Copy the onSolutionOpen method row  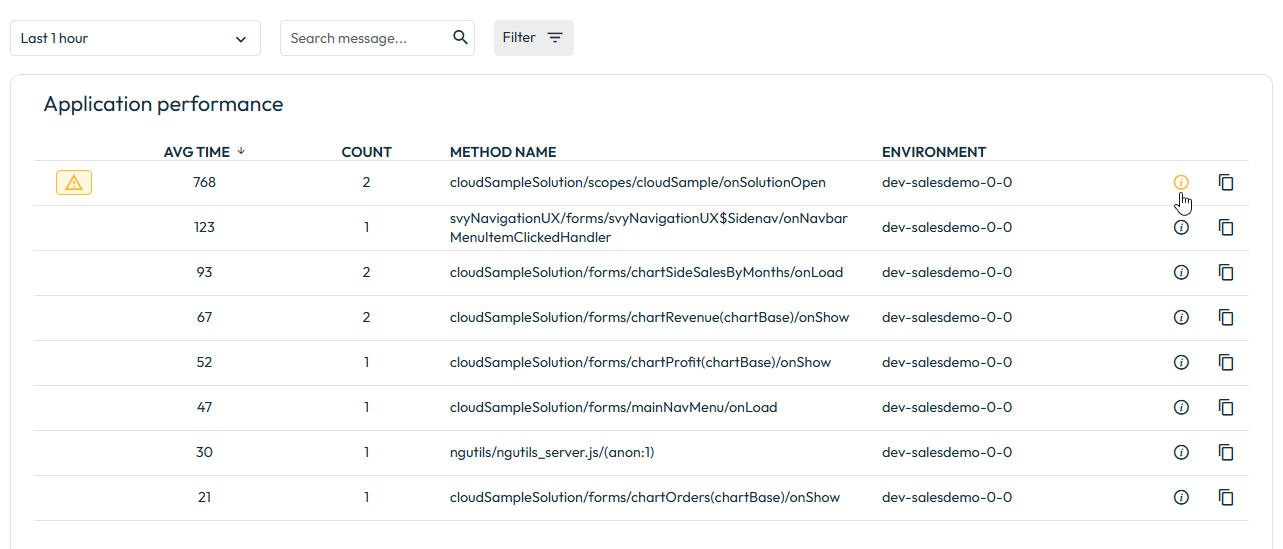point(1226,182)
